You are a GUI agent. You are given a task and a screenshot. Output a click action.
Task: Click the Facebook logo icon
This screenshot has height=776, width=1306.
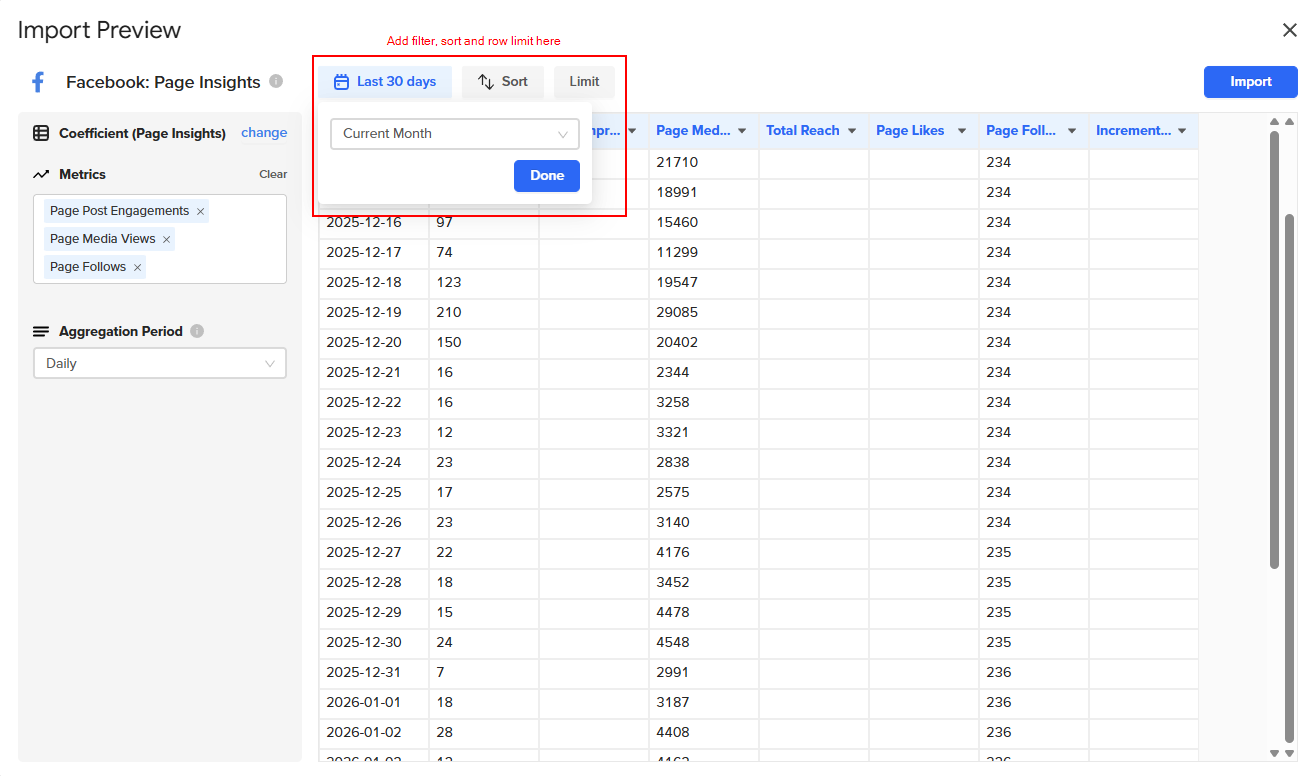38,82
